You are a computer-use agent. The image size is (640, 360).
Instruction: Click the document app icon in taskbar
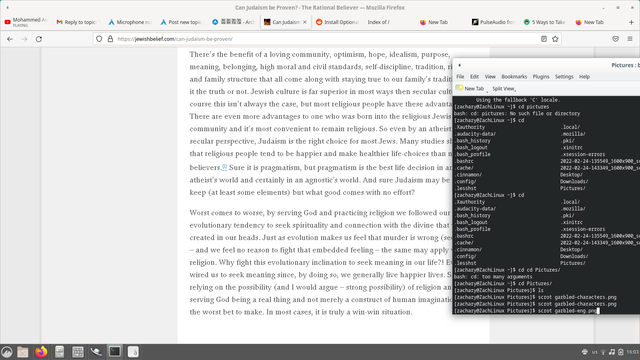click(133, 352)
